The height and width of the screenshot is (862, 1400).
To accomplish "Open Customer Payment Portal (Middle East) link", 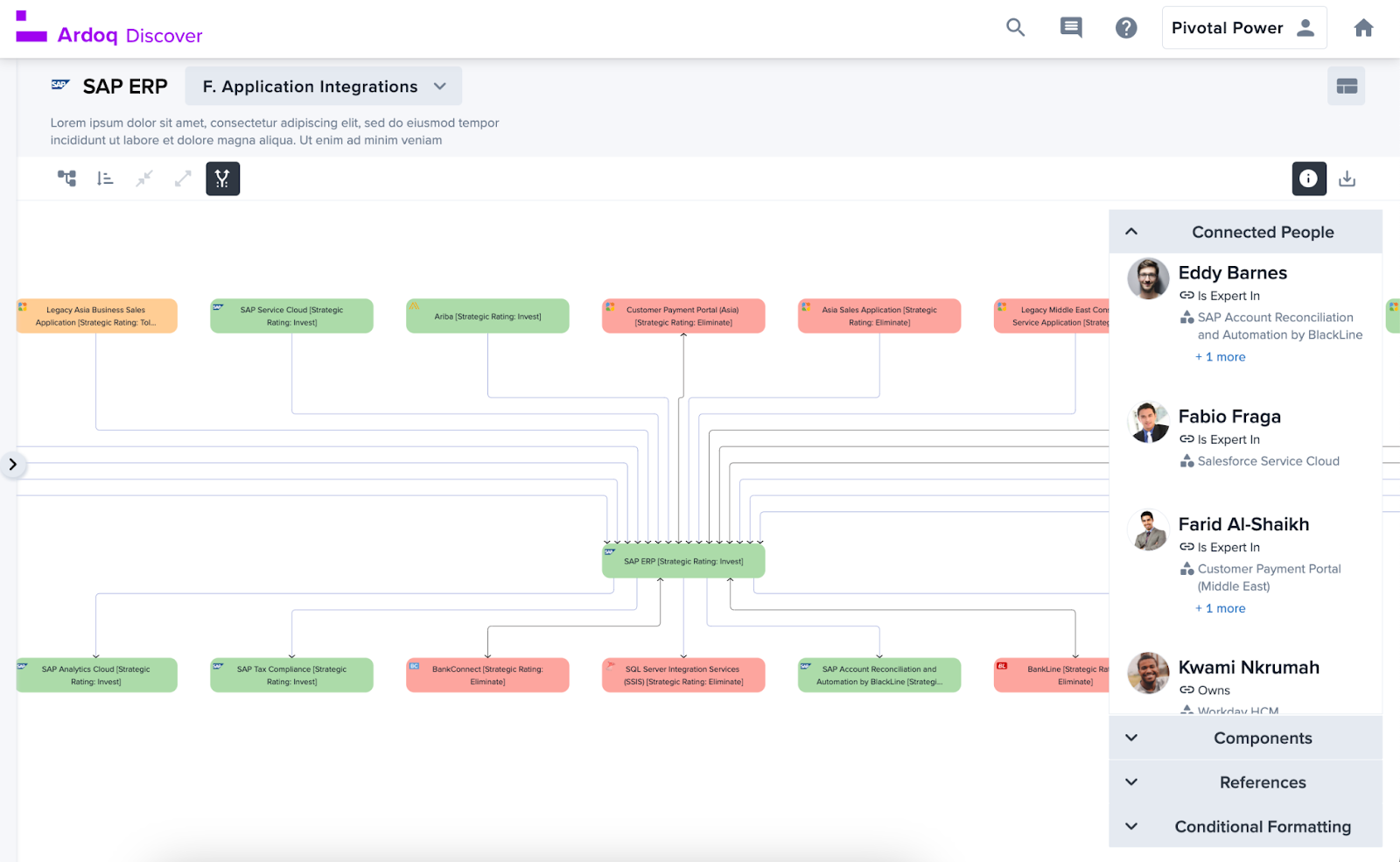I will [x=1270, y=578].
